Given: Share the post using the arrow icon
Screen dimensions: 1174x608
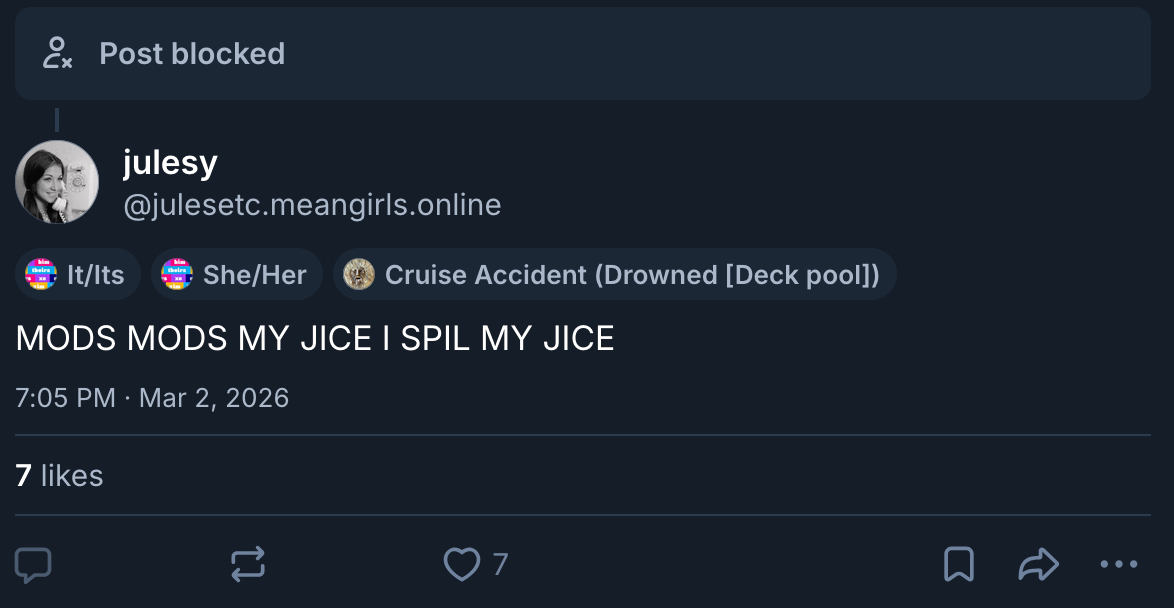Looking at the screenshot, I should (x=1038, y=565).
